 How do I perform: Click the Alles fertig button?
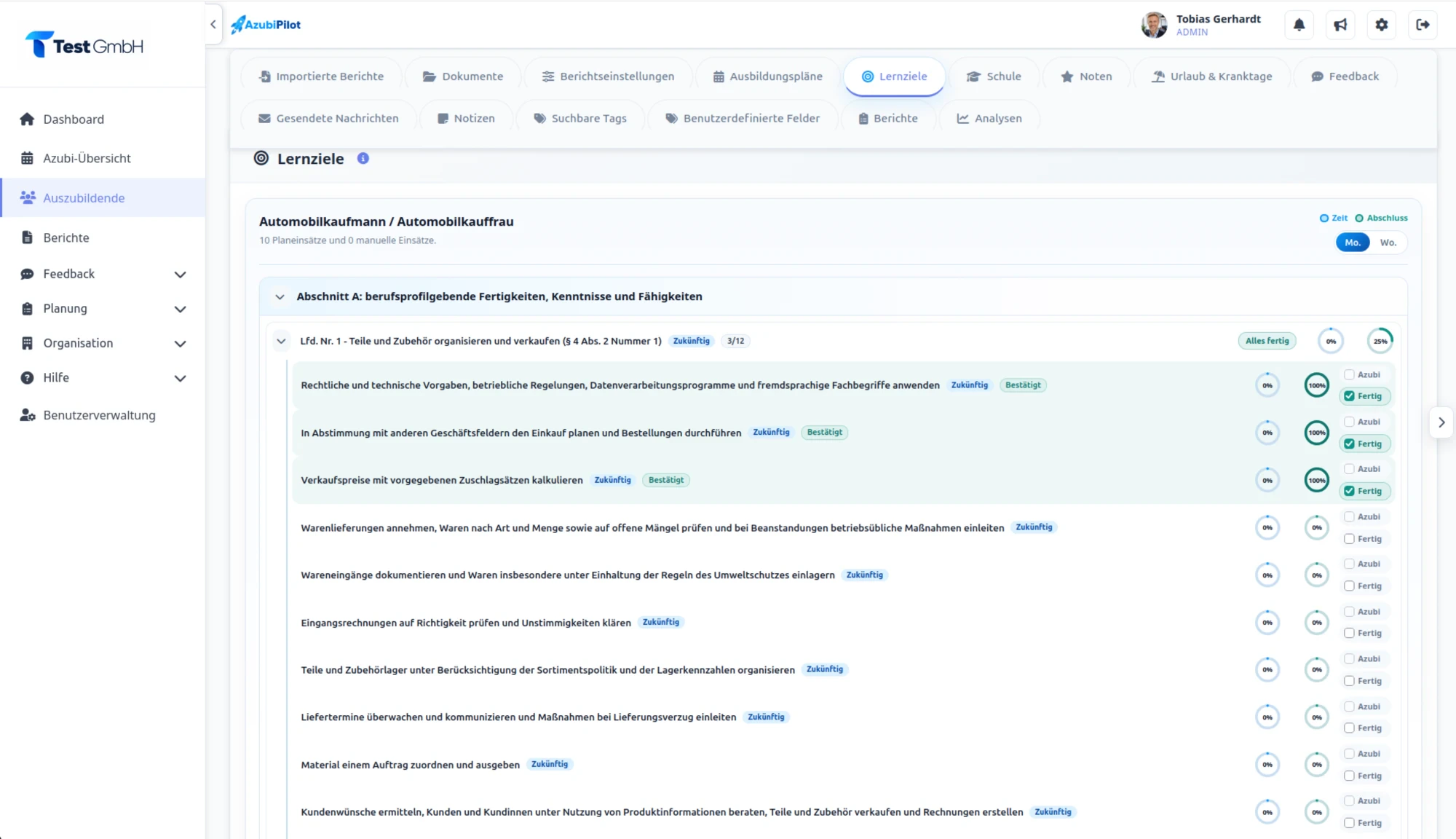[1267, 341]
